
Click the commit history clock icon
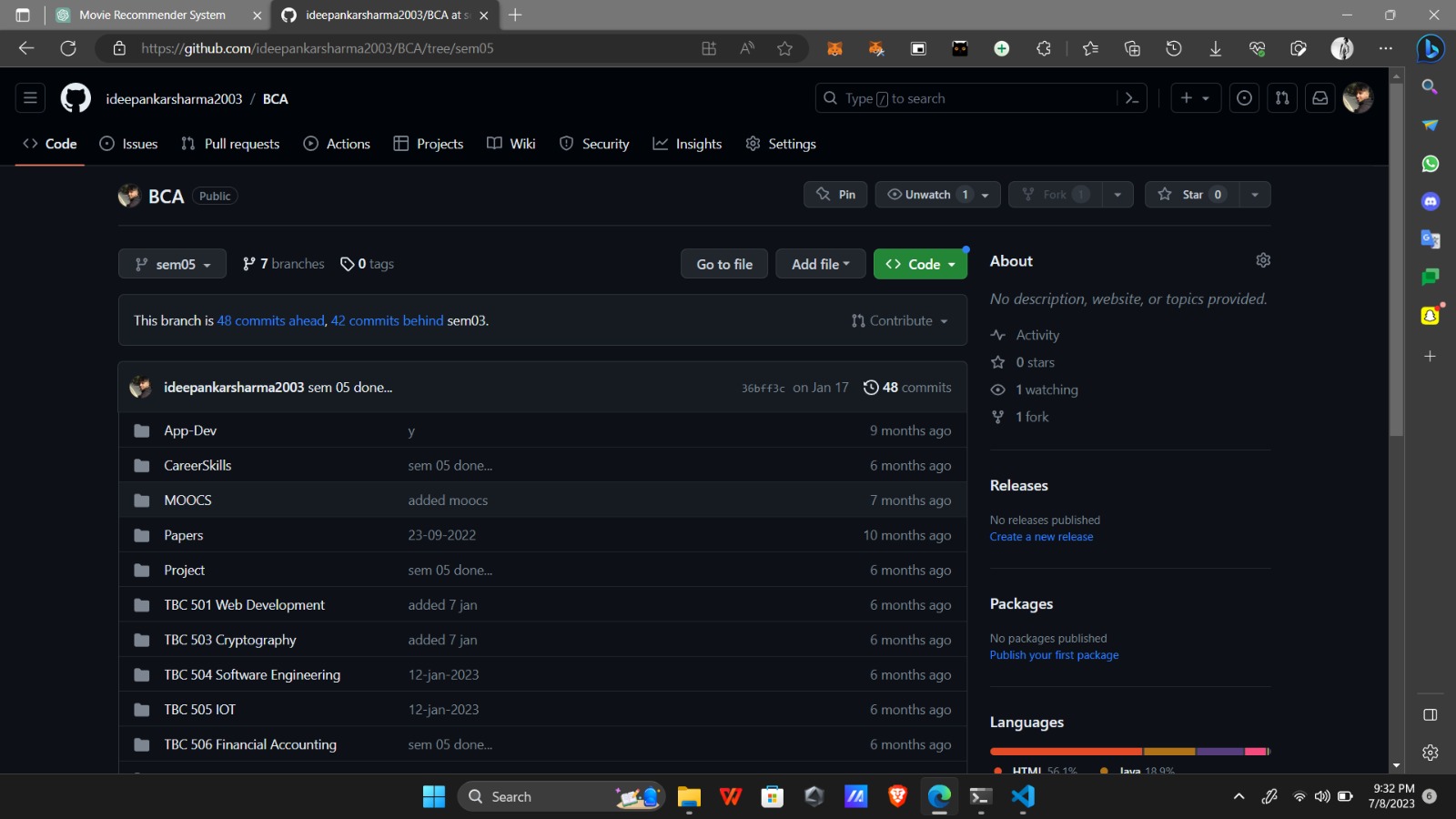[x=871, y=388]
